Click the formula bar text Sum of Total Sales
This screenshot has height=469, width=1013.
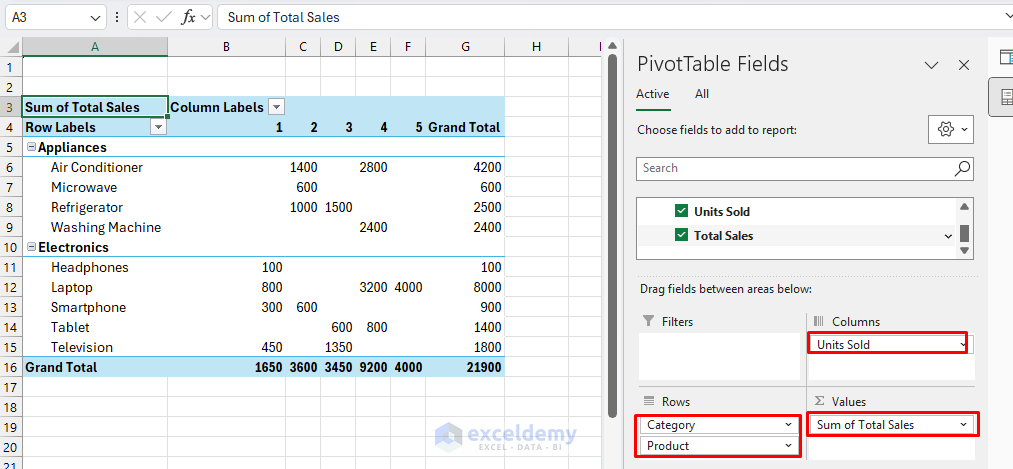pyautogui.click(x=284, y=18)
